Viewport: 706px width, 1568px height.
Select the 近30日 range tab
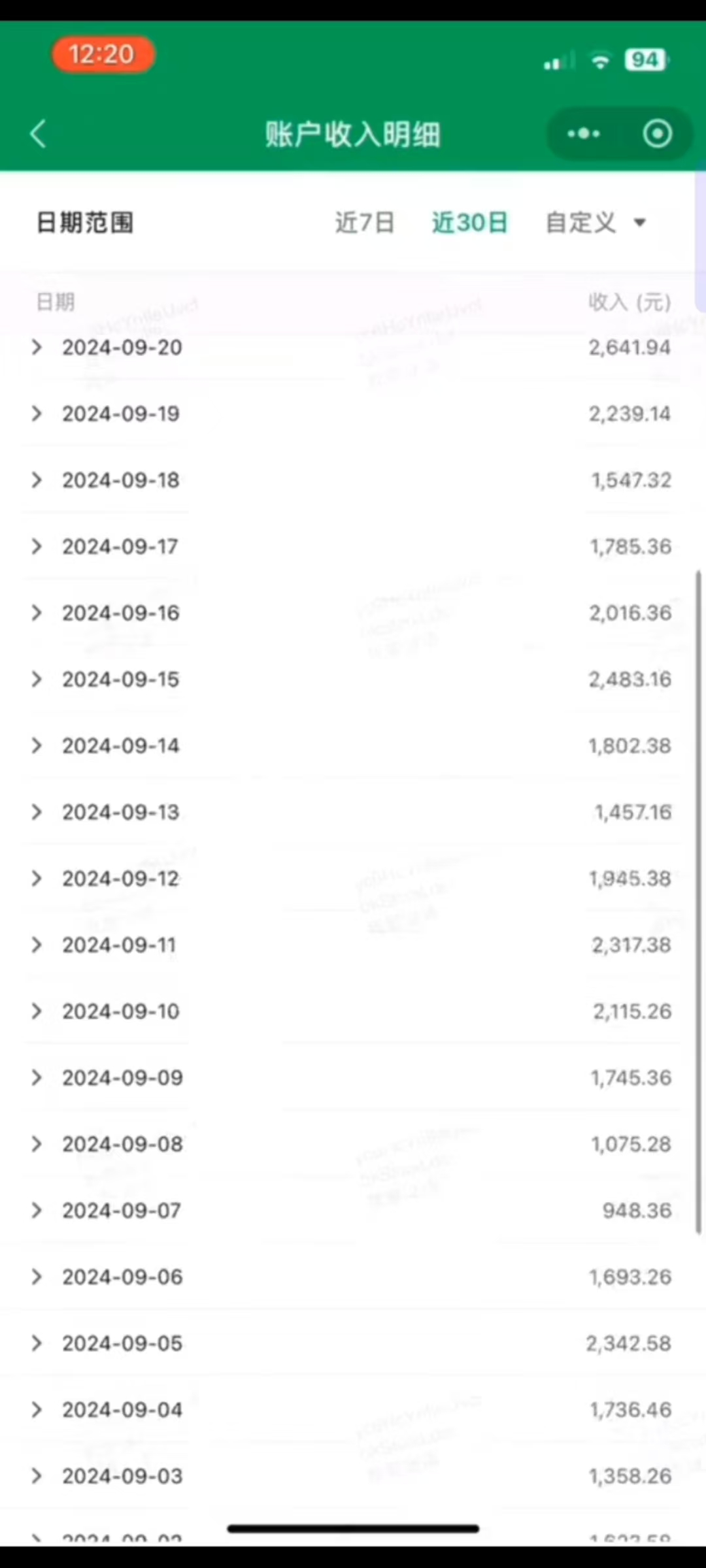(x=469, y=223)
